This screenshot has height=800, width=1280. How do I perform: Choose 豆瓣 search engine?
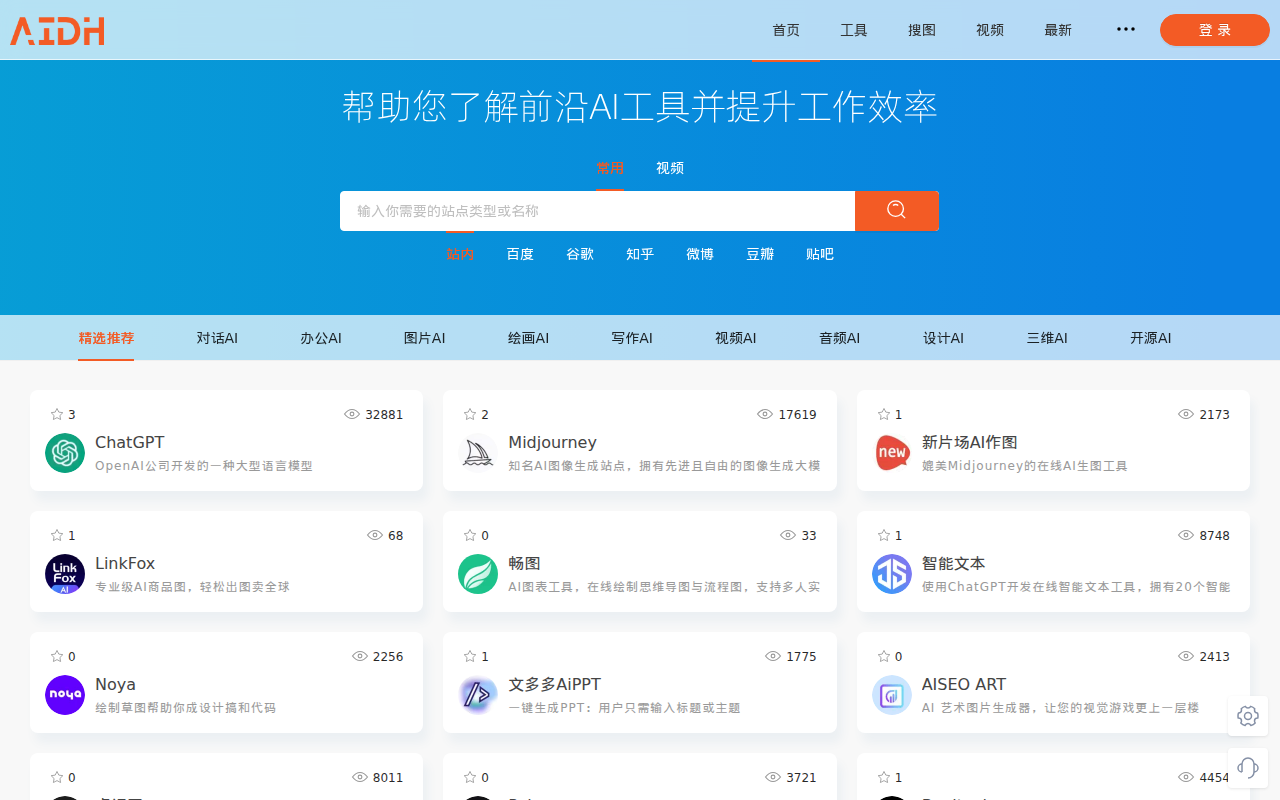tap(760, 254)
